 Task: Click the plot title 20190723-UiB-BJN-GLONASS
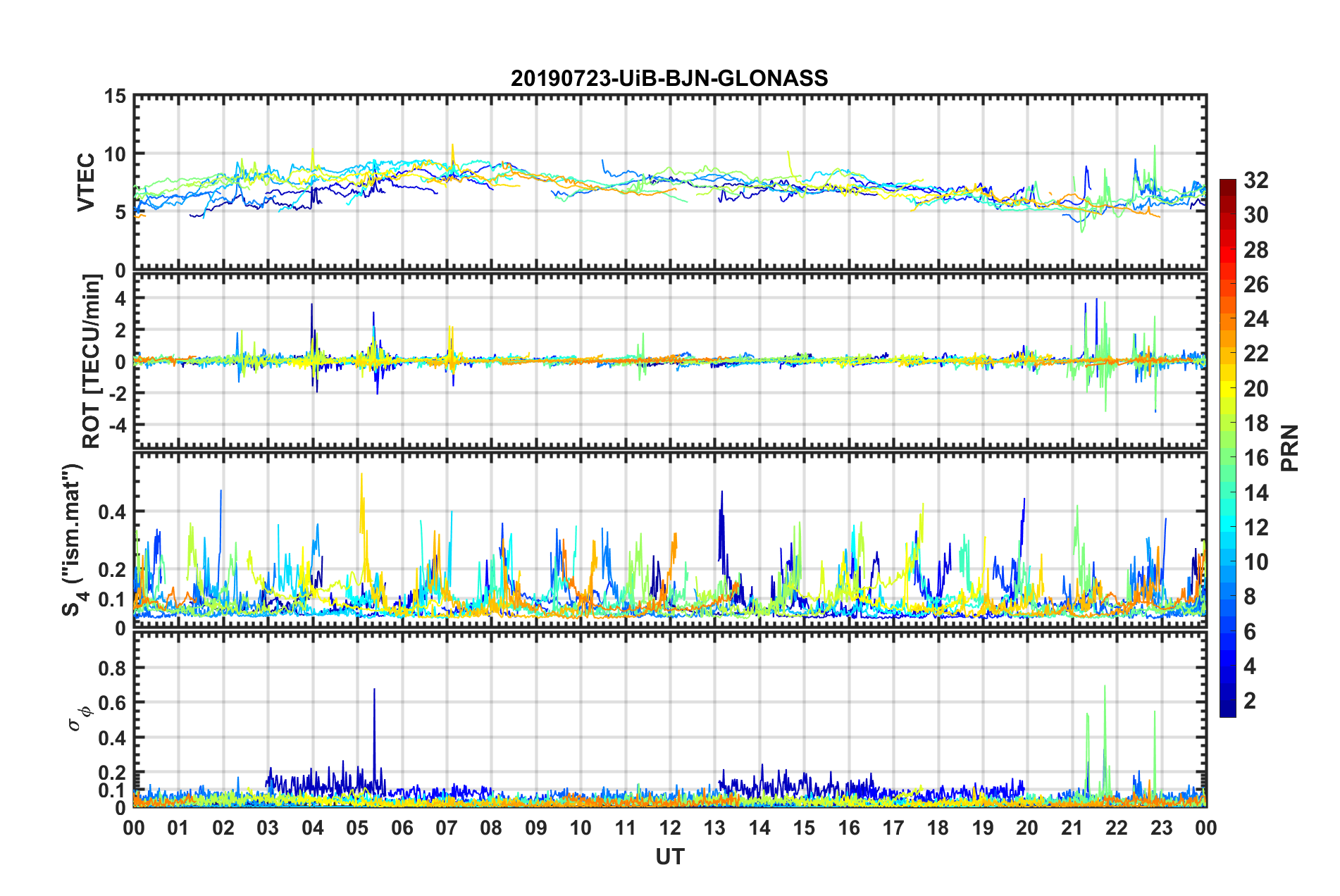(669, 77)
